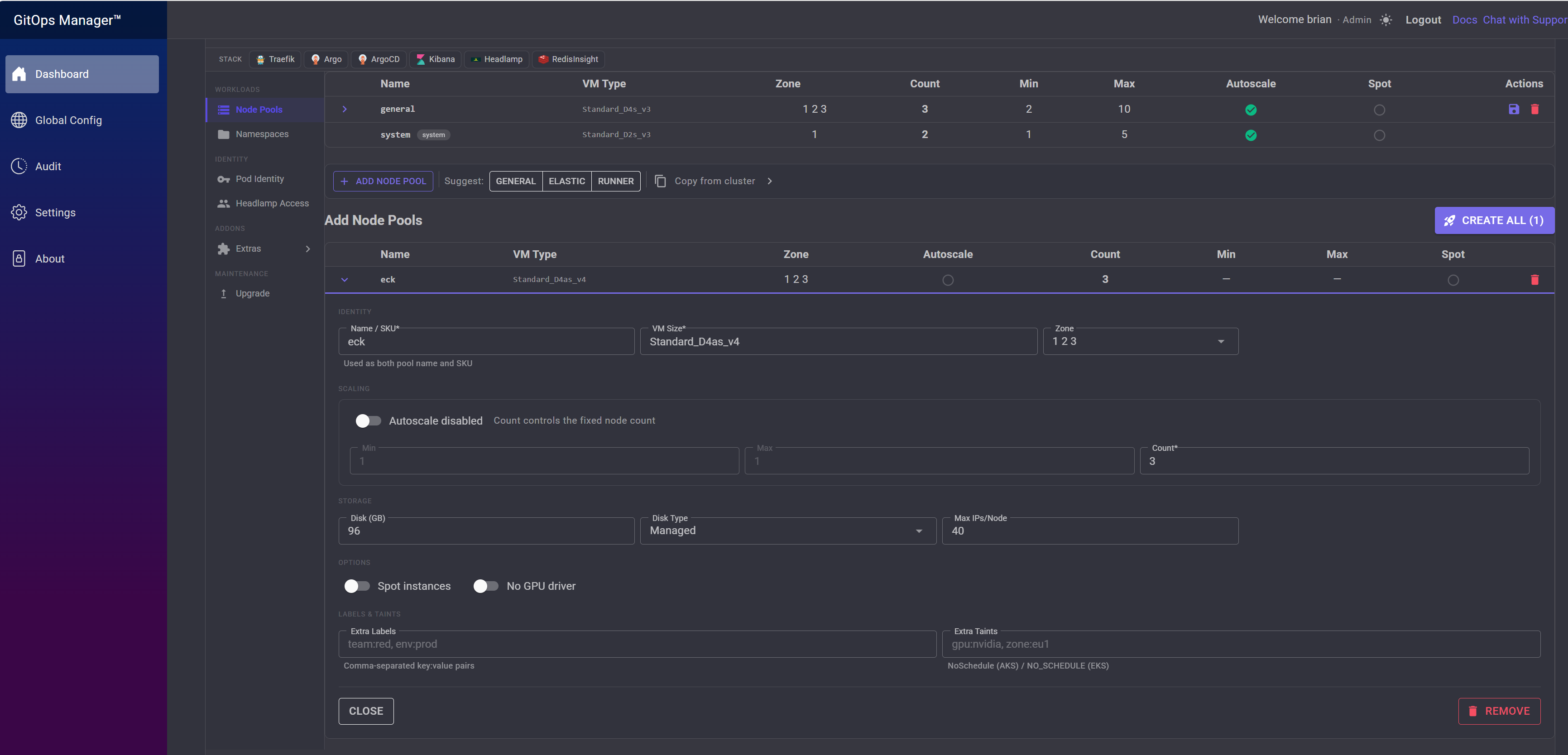Open Traefik stack shortcut

(x=275, y=59)
